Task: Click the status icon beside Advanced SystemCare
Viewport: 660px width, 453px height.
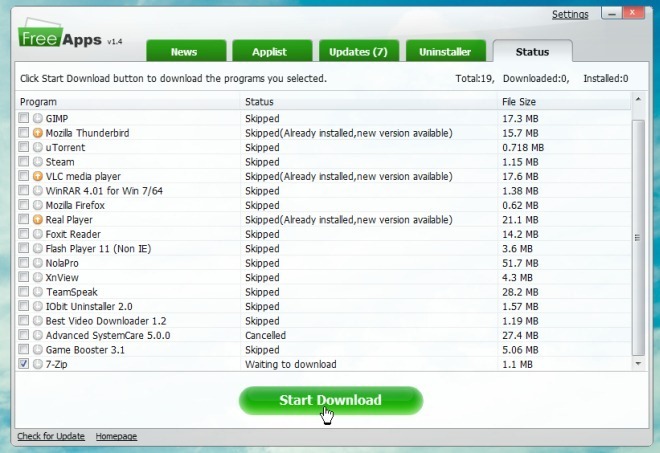Action: coord(38,335)
